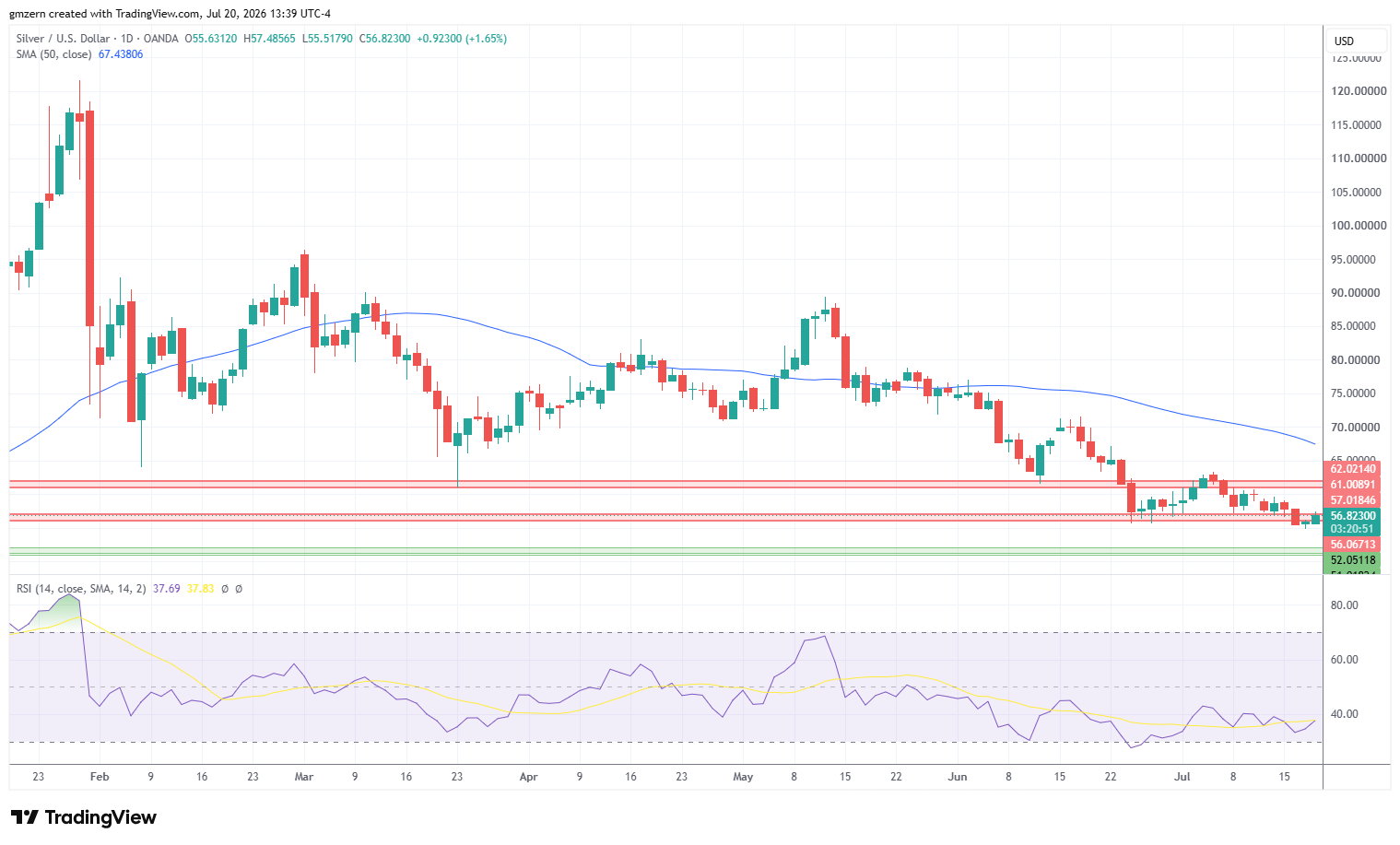Click the Jun date label on time axis
Image resolution: width=1400 pixels, height=845 pixels.
click(958, 777)
